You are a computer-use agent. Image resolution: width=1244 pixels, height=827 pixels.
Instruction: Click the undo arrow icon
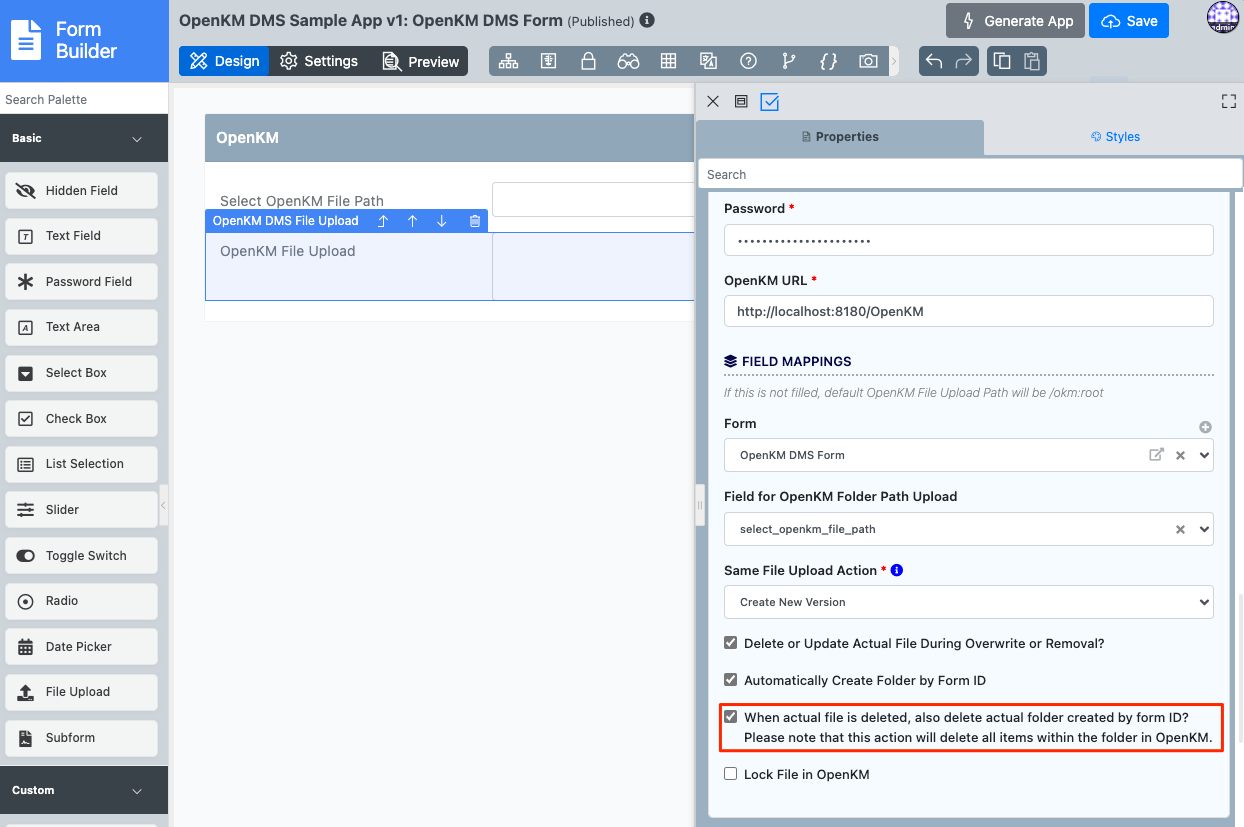(934, 61)
